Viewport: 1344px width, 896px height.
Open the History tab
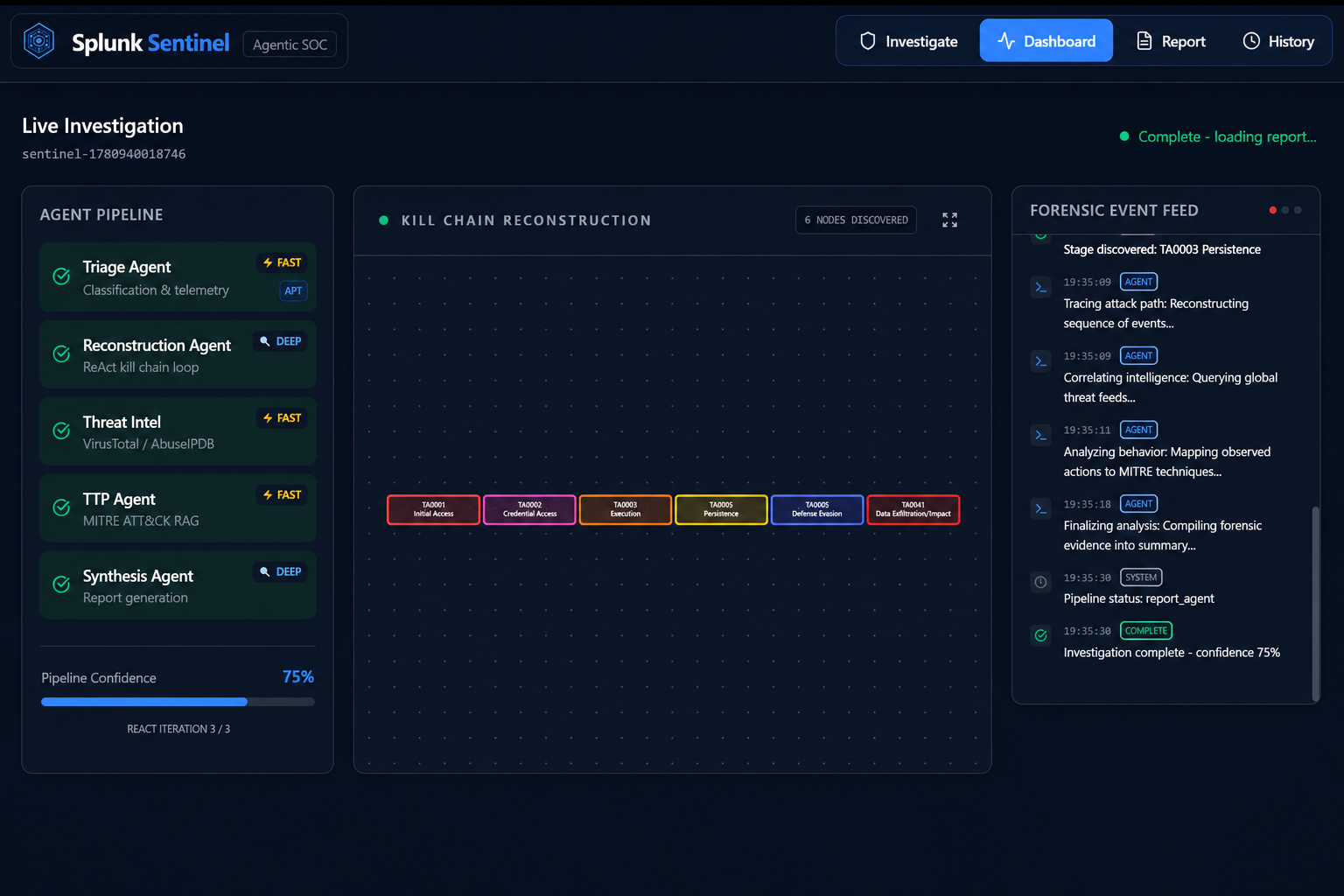pos(1278,41)
